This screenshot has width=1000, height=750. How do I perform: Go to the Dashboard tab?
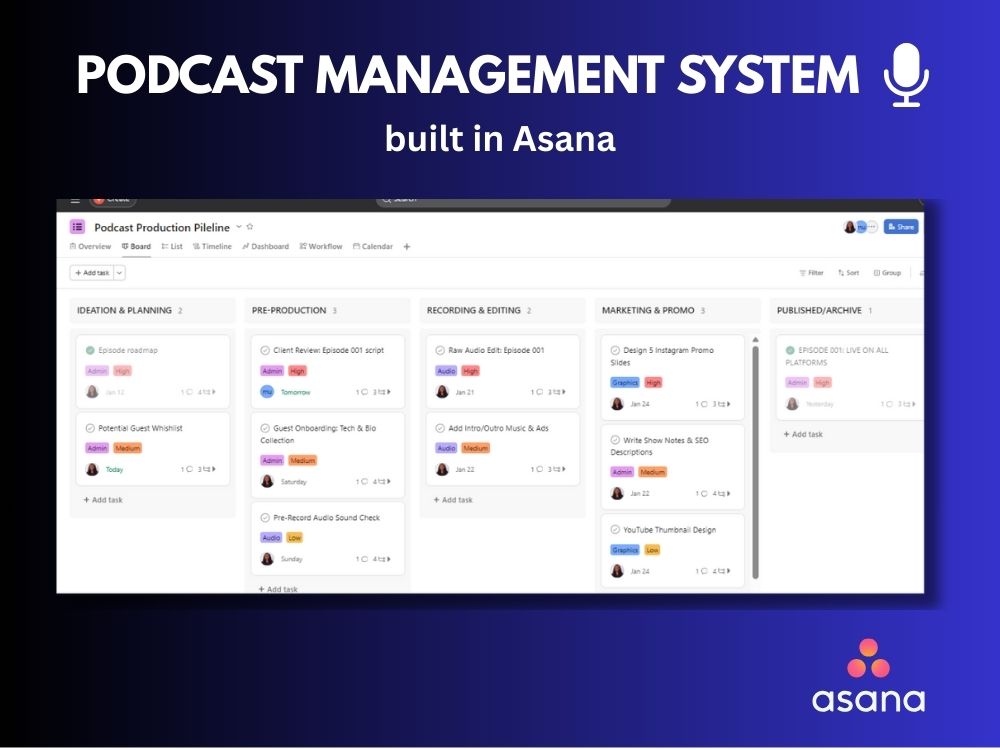point(265,246)
